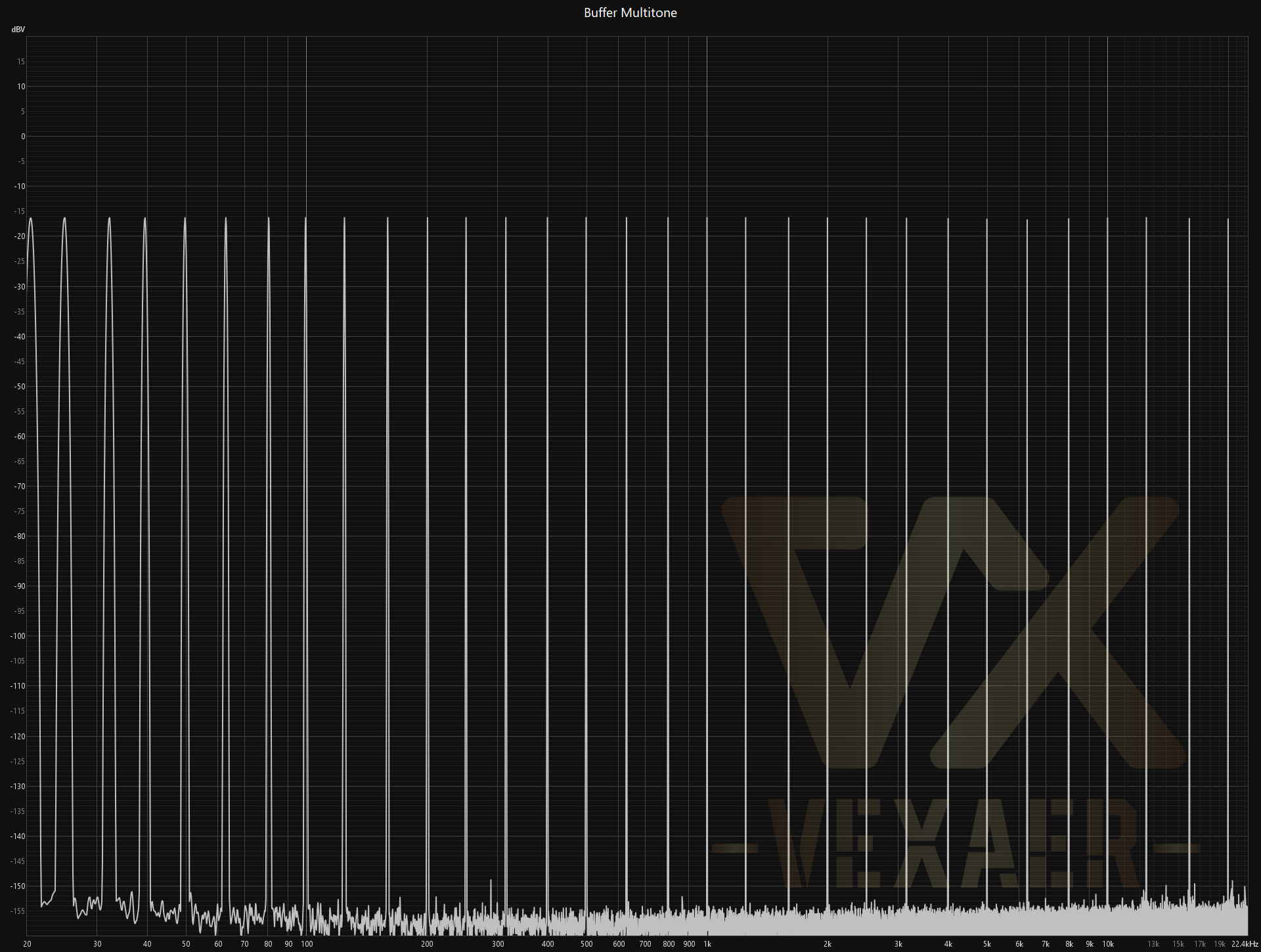Screen dimensions: 1261x952
Task: Click the "30" tick on the frequency axis
Action: pyautogui.click(x=97, y=944)
